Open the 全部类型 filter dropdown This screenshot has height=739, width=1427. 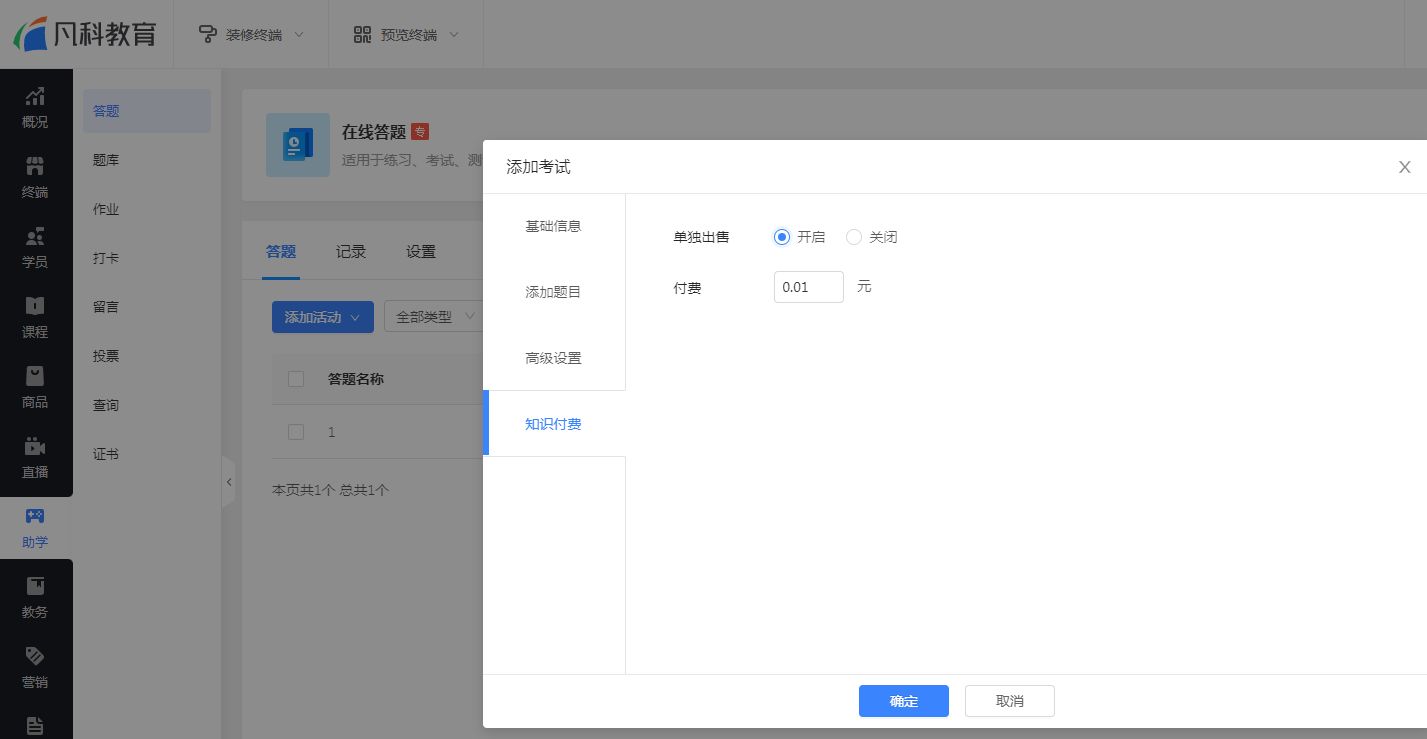pyautogui.click(x=433, y=317)
